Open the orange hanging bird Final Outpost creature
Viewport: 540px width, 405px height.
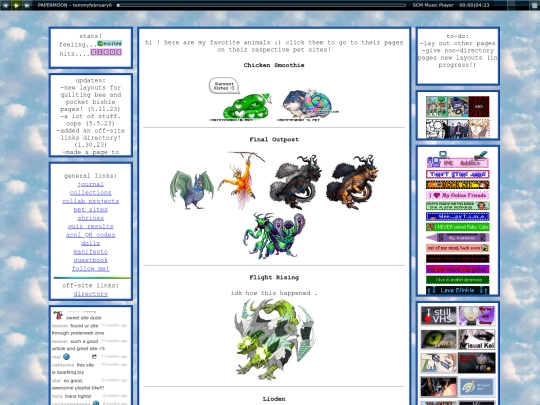(x=241, y=180)
